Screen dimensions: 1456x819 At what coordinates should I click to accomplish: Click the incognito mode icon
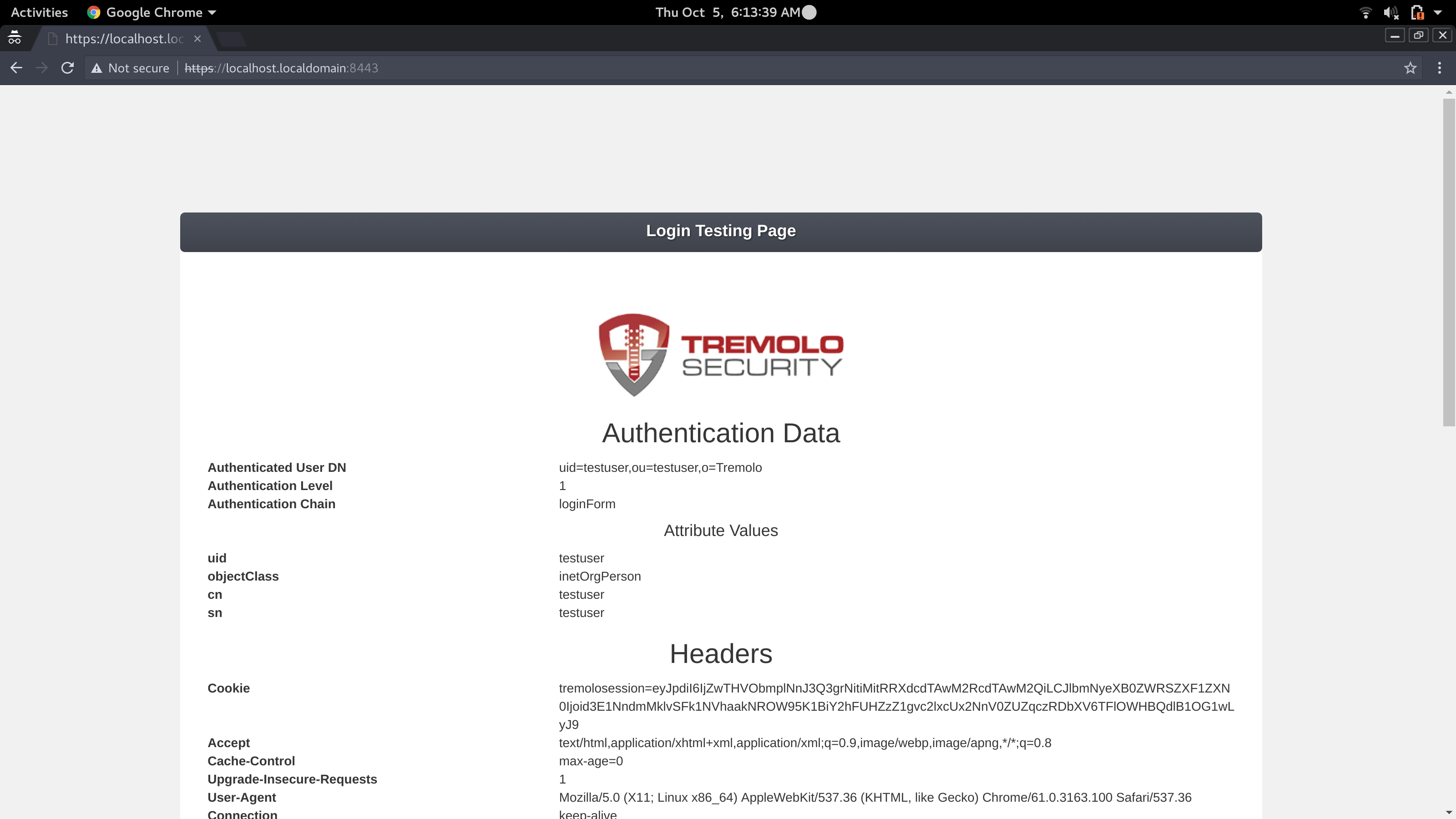click(x=15, y=38)
